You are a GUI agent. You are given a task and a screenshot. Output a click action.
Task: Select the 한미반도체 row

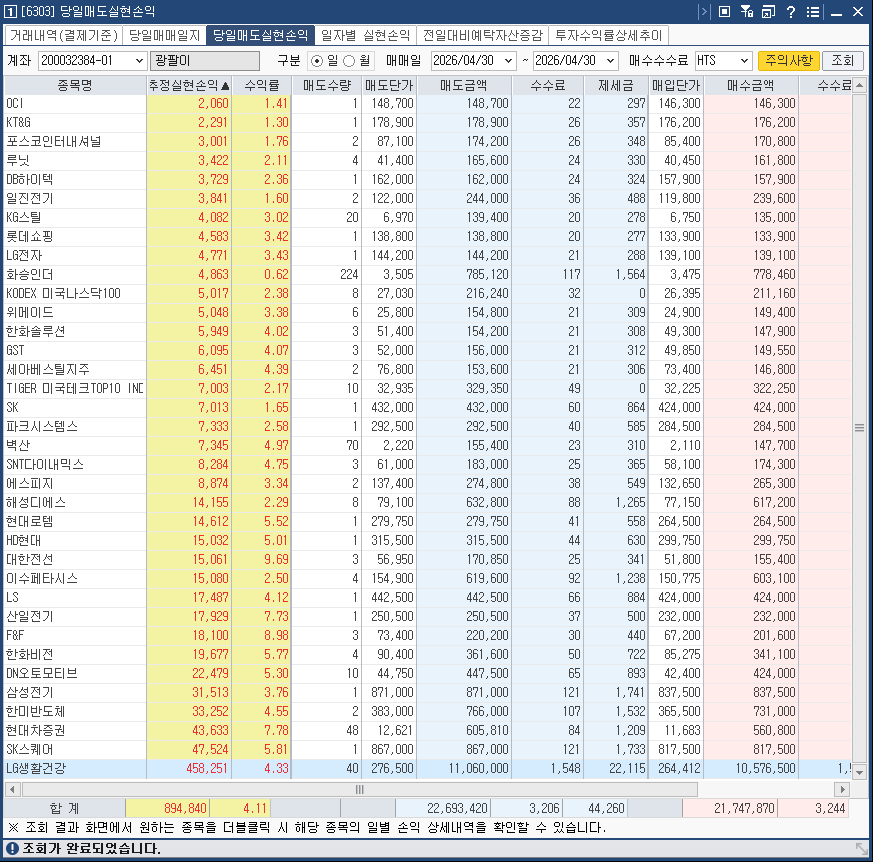pos(428,711)
